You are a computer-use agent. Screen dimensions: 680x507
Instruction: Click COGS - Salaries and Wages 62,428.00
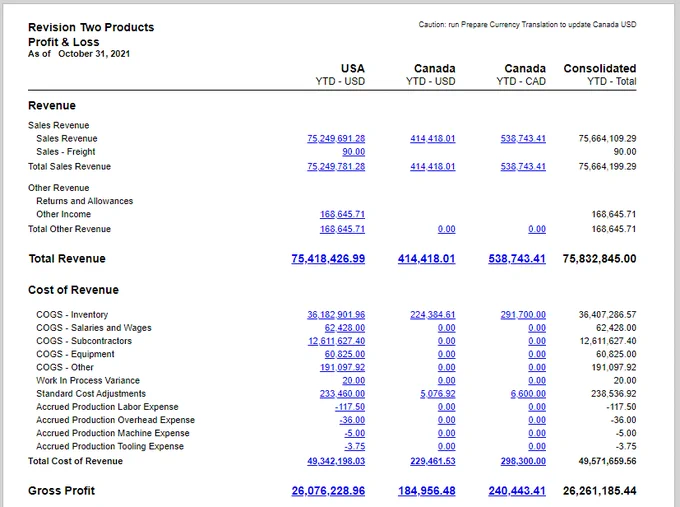(345, 328)
